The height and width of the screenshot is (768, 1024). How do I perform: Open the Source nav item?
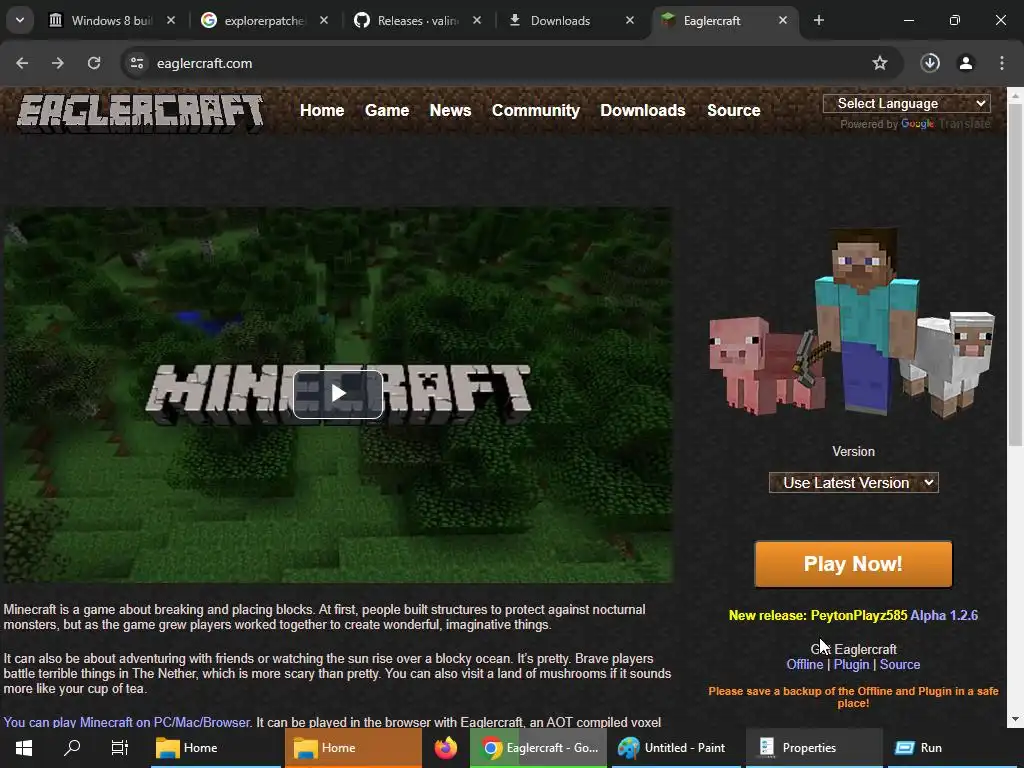733,110
